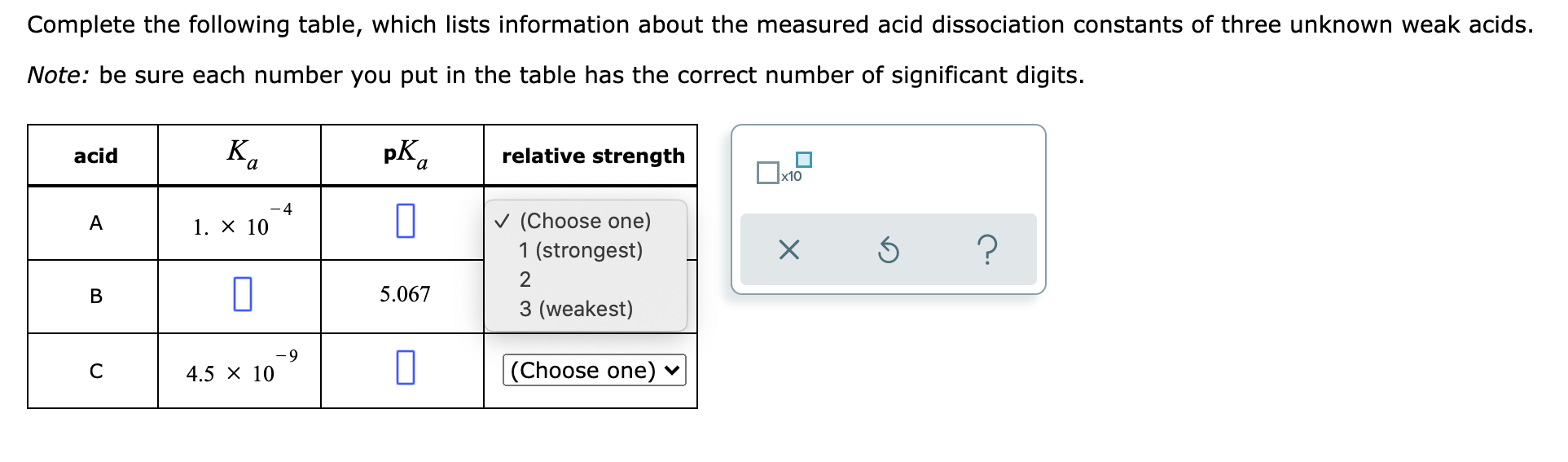Click the exponent box of x10 template
Image resolution: width=1568 pixels, height=462 pixels.
[804, 159]
